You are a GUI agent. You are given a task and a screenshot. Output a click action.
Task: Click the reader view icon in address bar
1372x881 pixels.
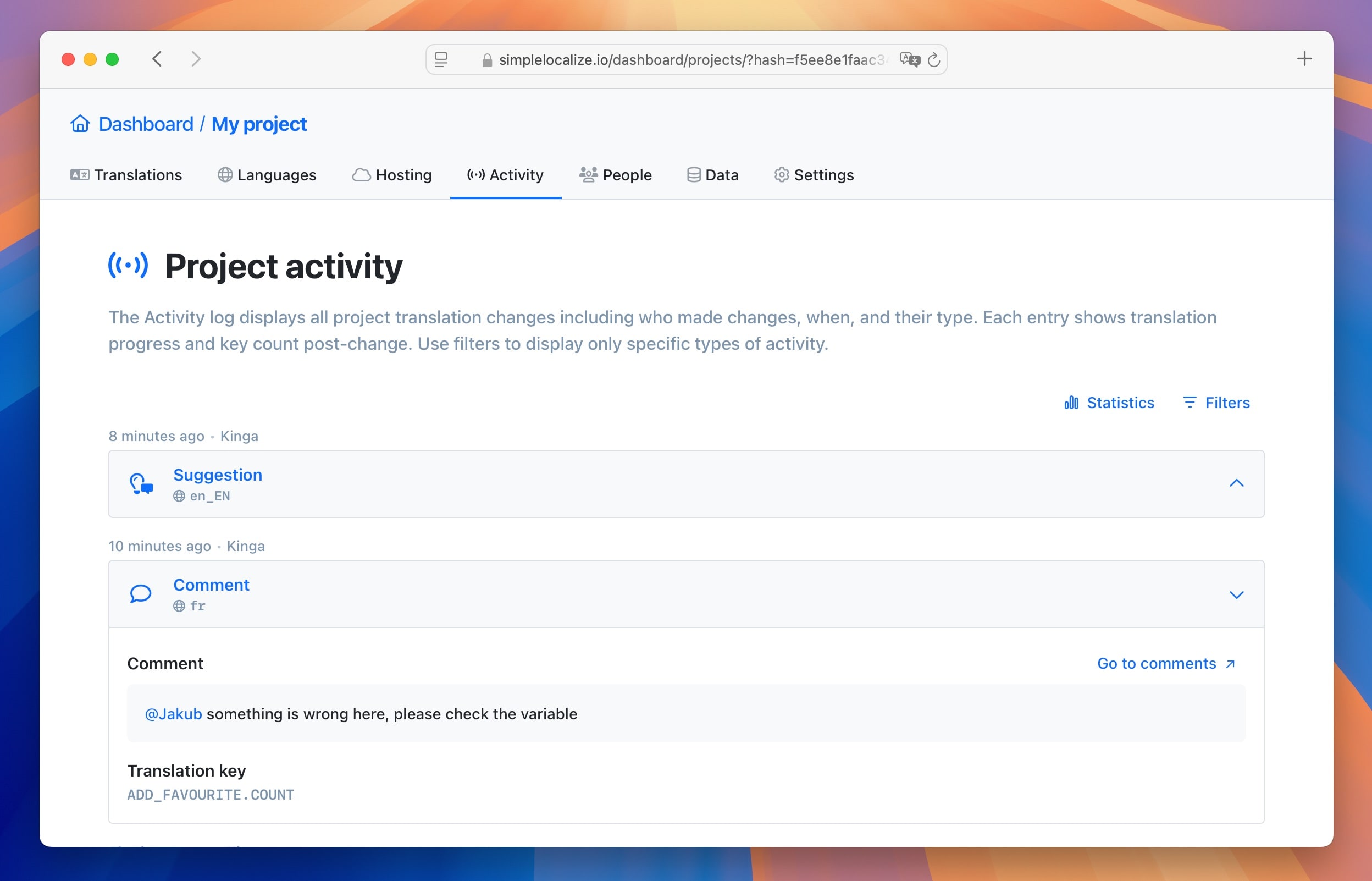coord(441,59)
